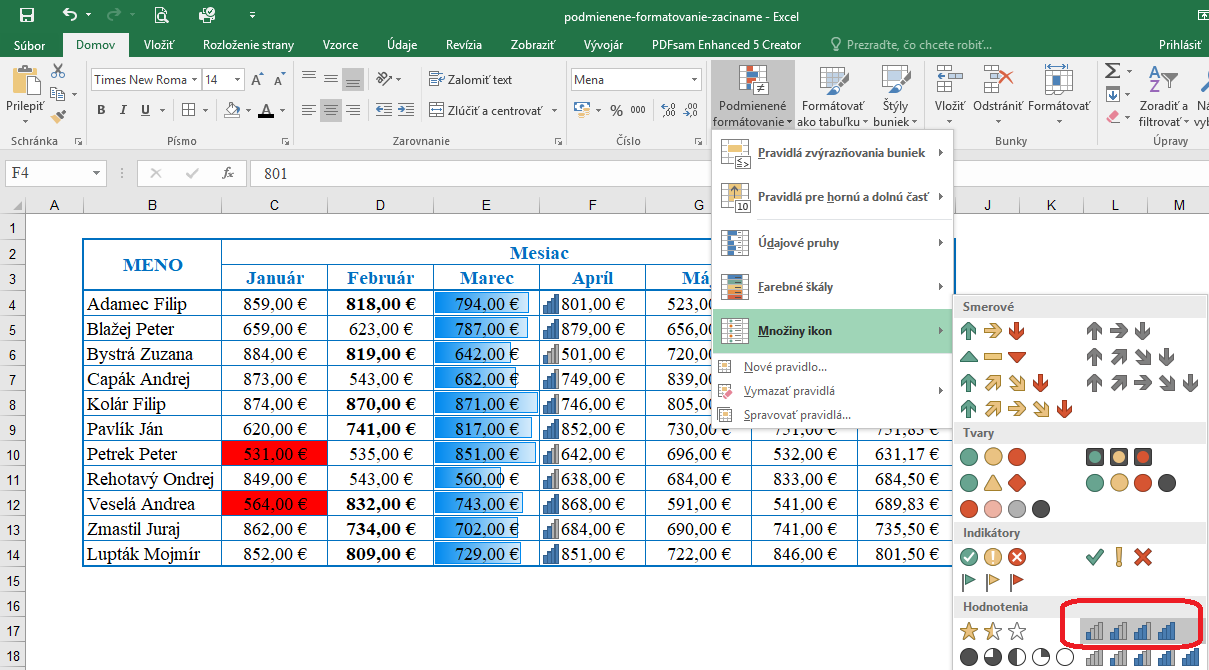Click the Zalomiť text button
Screen dimensions: 1209x670
pos(470,80)
